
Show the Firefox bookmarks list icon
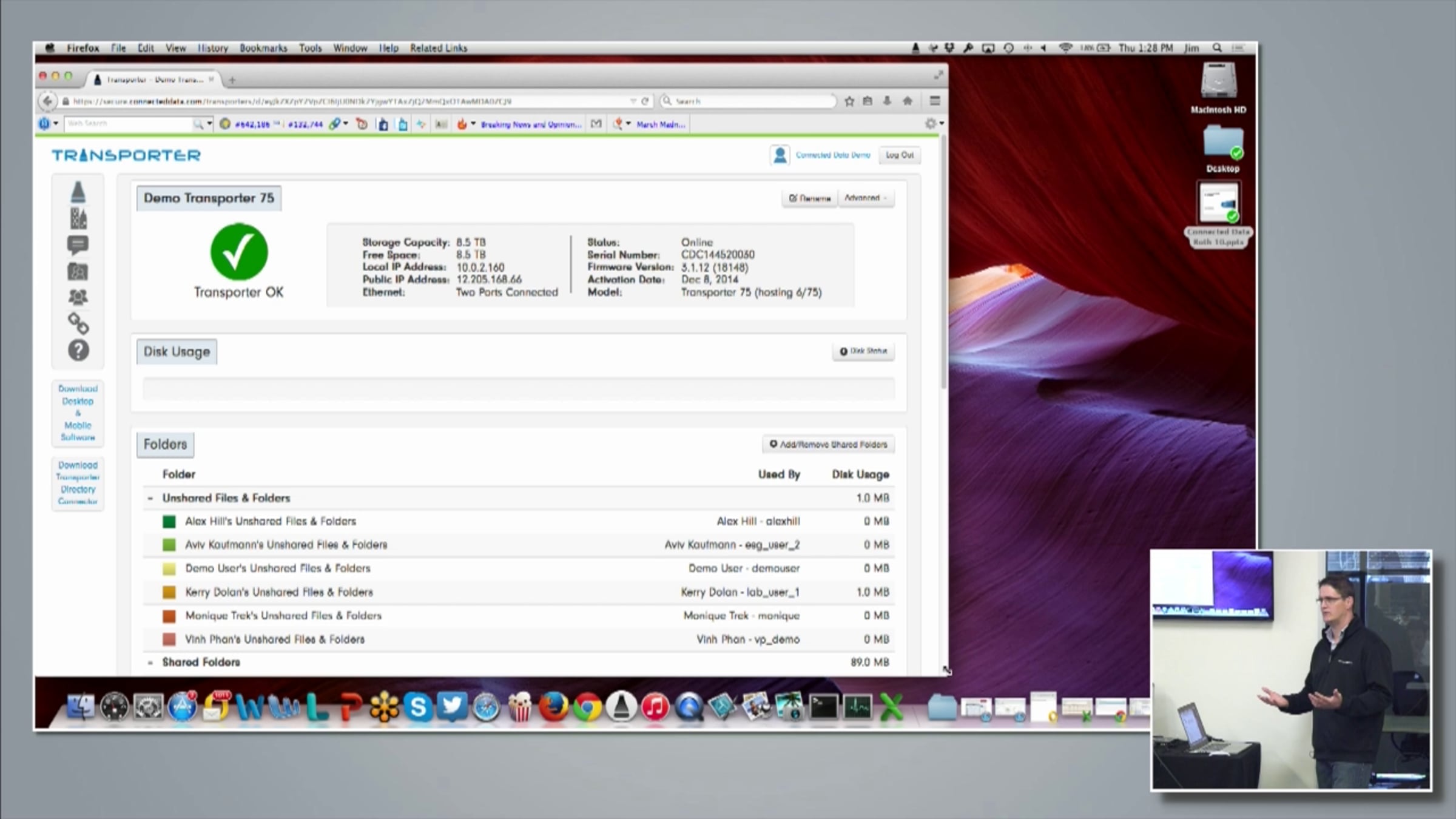pyautogui.click(x=868, y=101)
